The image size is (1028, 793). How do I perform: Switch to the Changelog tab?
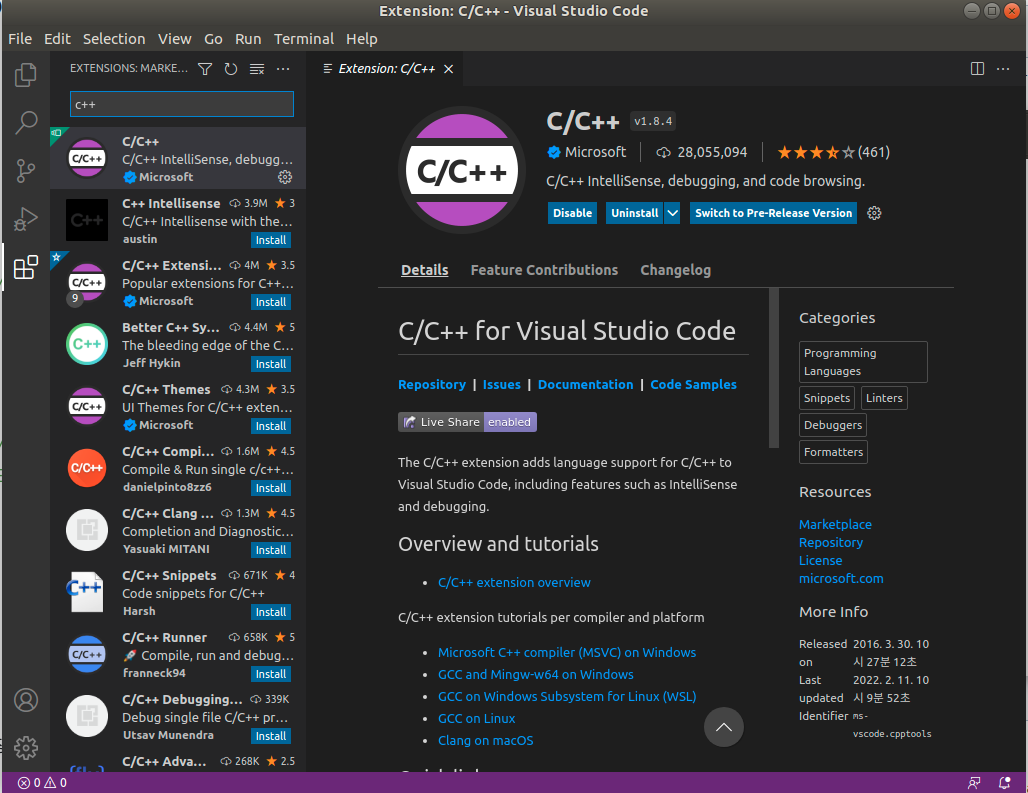pos(675,270)
